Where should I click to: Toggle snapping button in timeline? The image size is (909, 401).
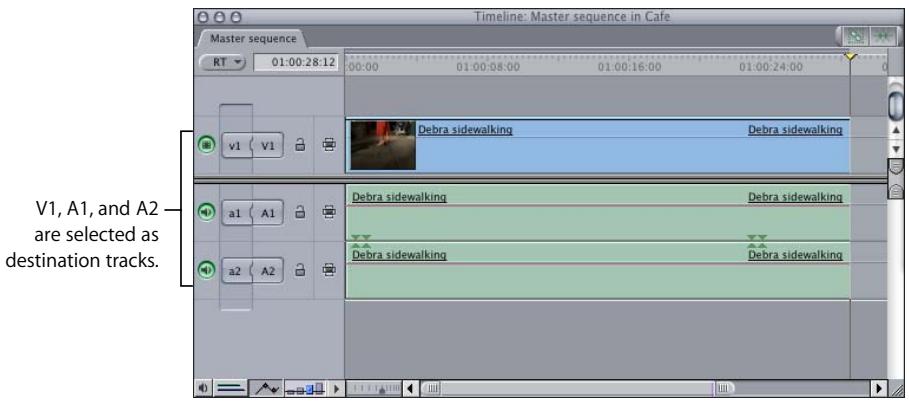(x=881, y=36)
